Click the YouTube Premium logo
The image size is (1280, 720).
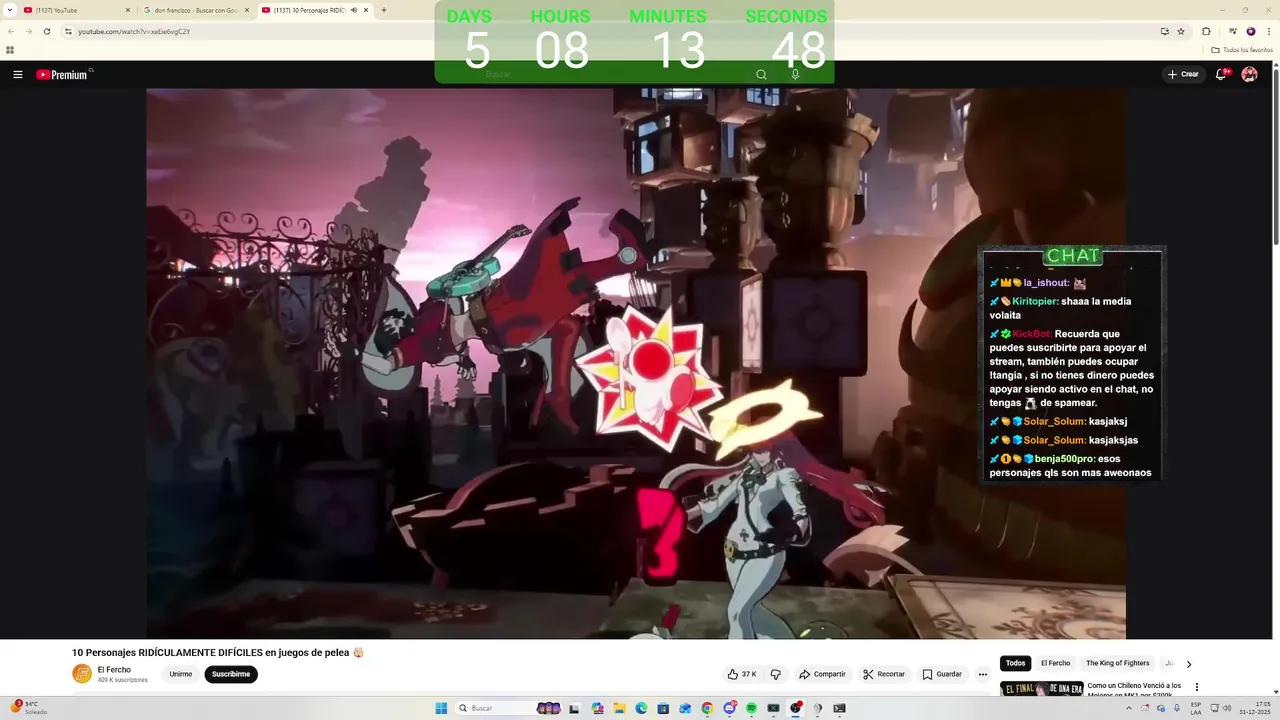tap(62, 74)
